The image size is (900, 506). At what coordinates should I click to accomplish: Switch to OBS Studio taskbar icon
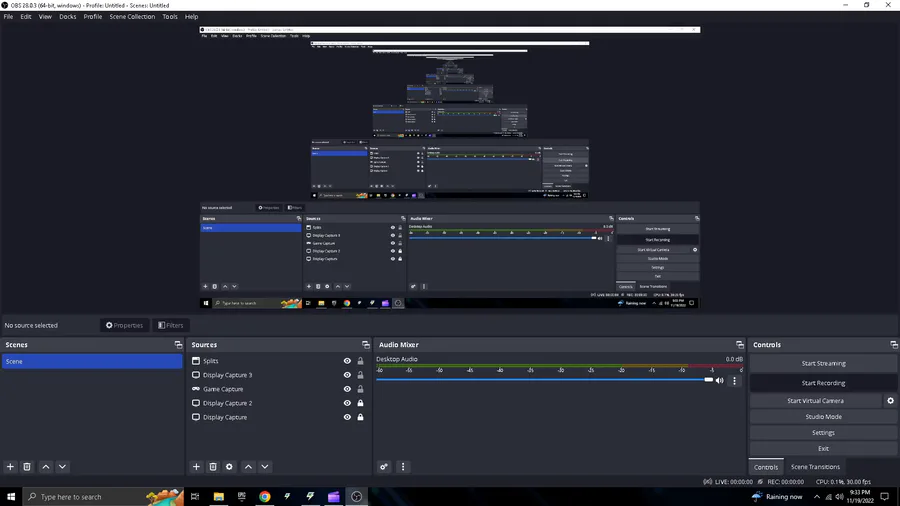click(356, 497)
